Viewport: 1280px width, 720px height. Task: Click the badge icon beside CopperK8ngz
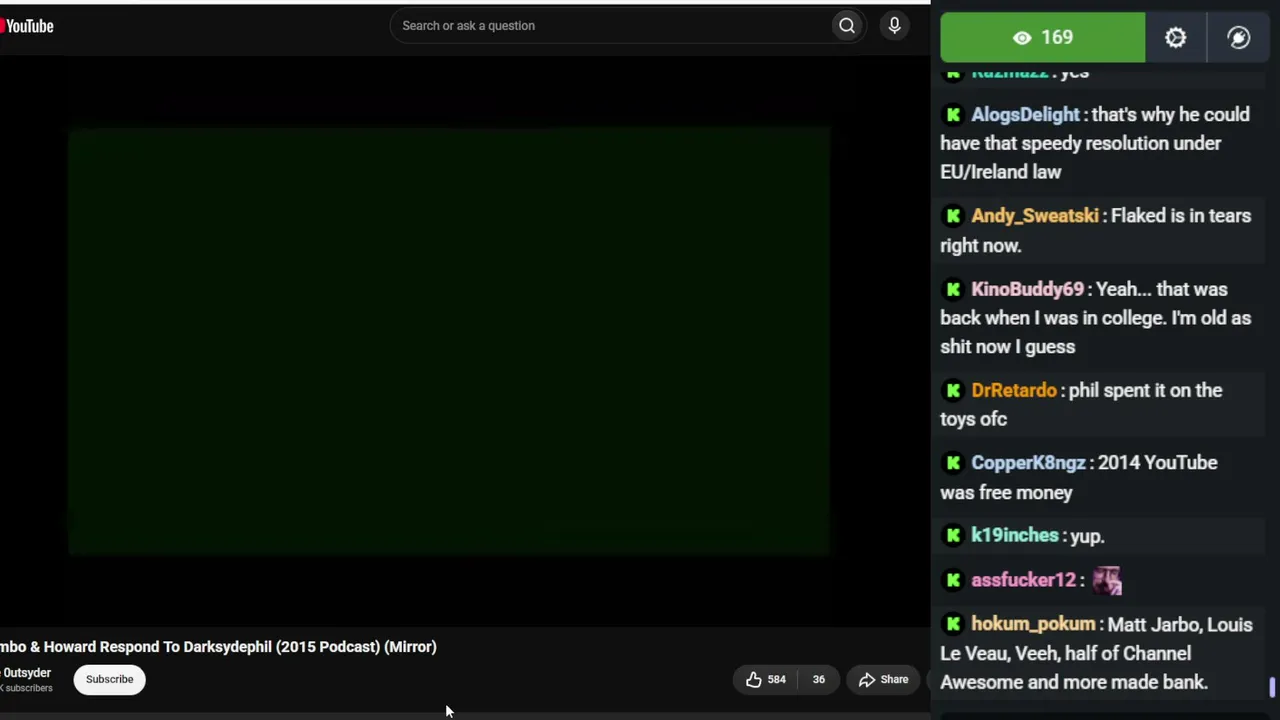click(953, 463)
